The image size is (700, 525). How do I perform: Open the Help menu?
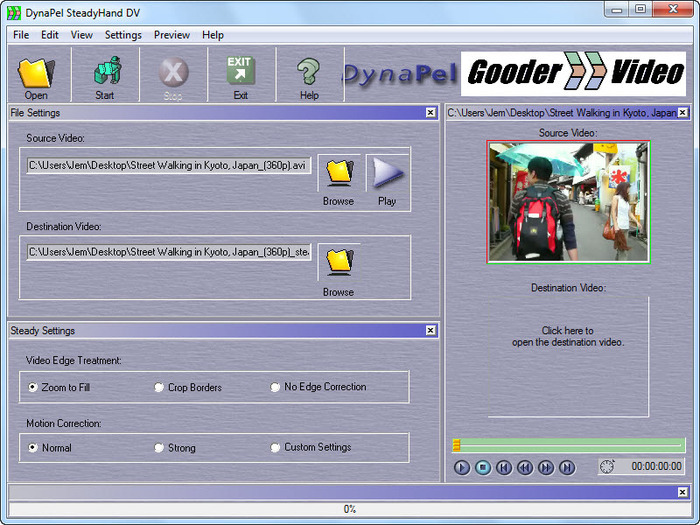point(213,35)
